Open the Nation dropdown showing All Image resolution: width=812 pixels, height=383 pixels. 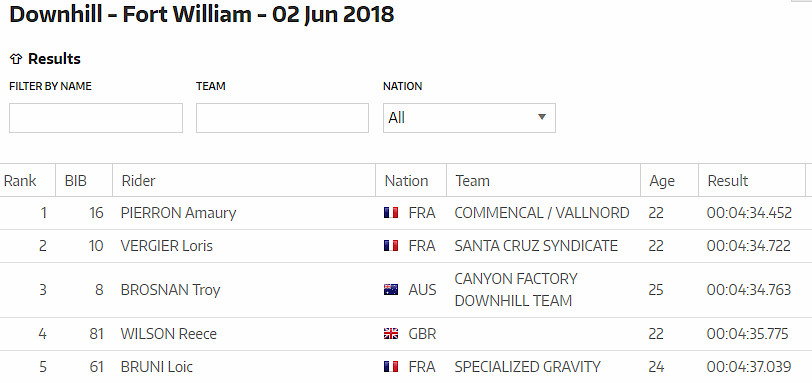click(469, 118)
